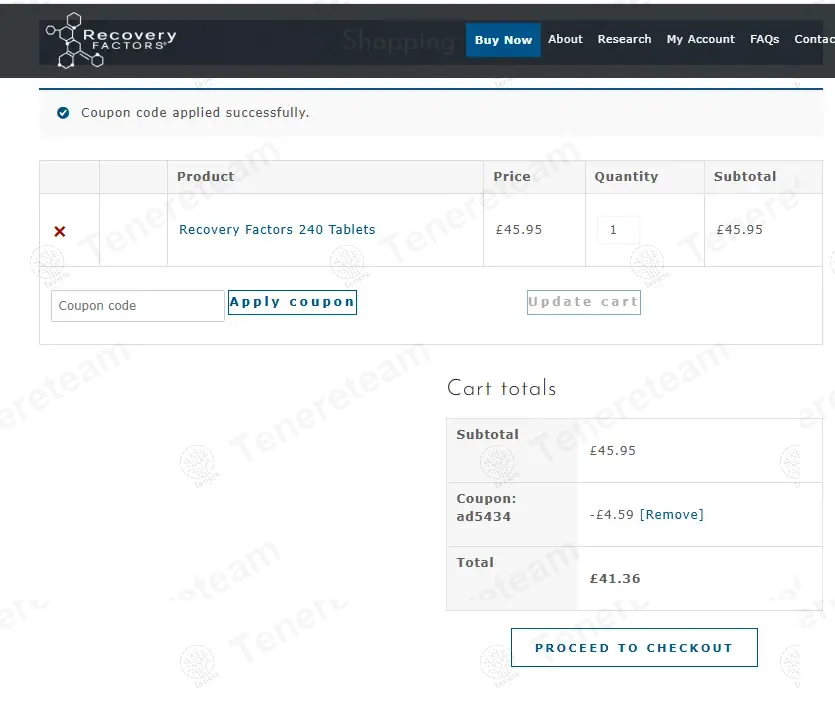The width and height of the screenshot is (835, 726).
Task: Click the £45.95 product row subtotal value
Action: (x=739, y=230)
